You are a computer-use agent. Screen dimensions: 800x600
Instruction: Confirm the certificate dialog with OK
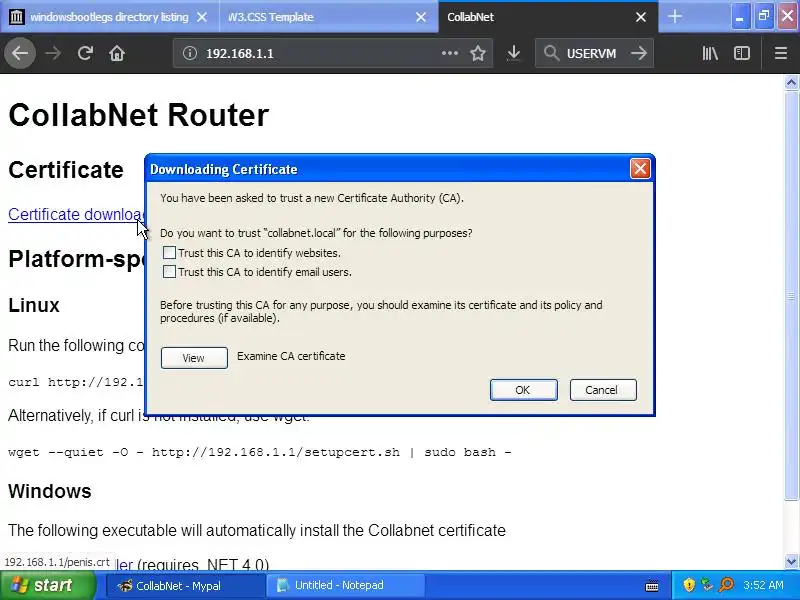[523, 390]
